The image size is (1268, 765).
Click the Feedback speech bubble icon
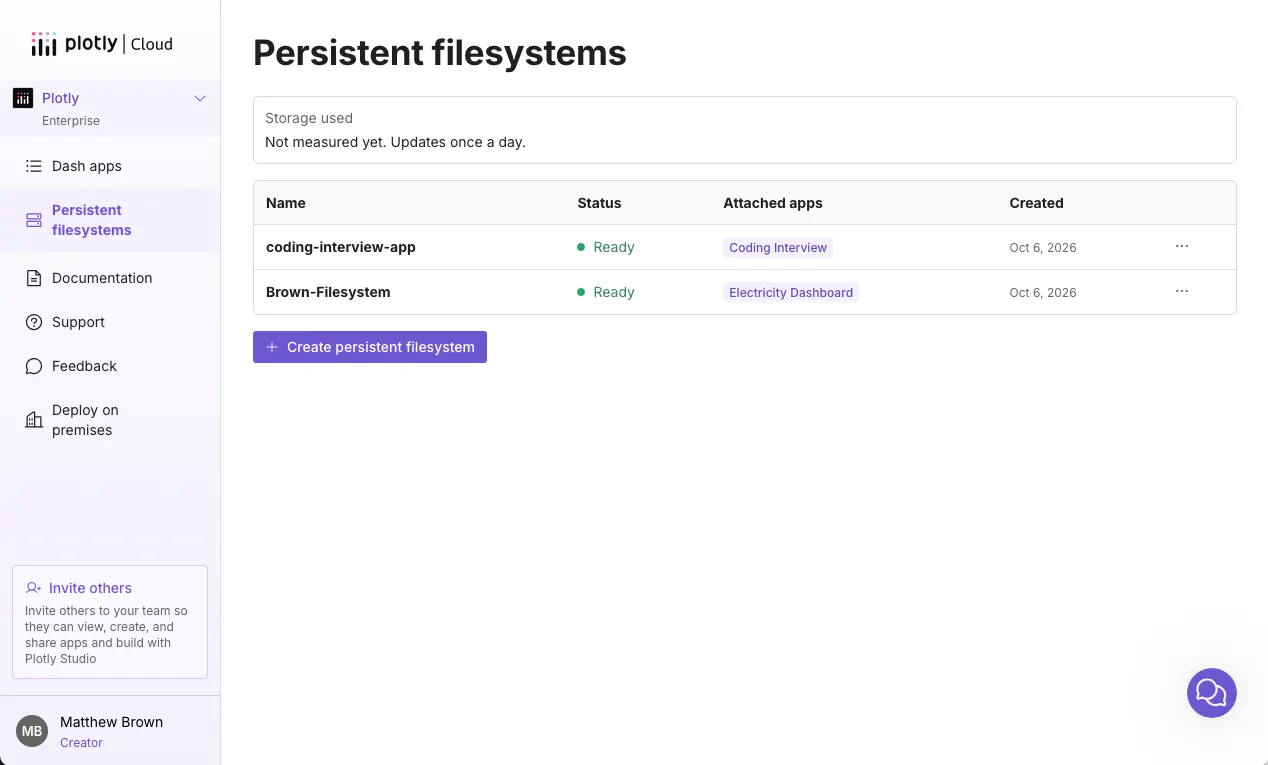[34, 366]
